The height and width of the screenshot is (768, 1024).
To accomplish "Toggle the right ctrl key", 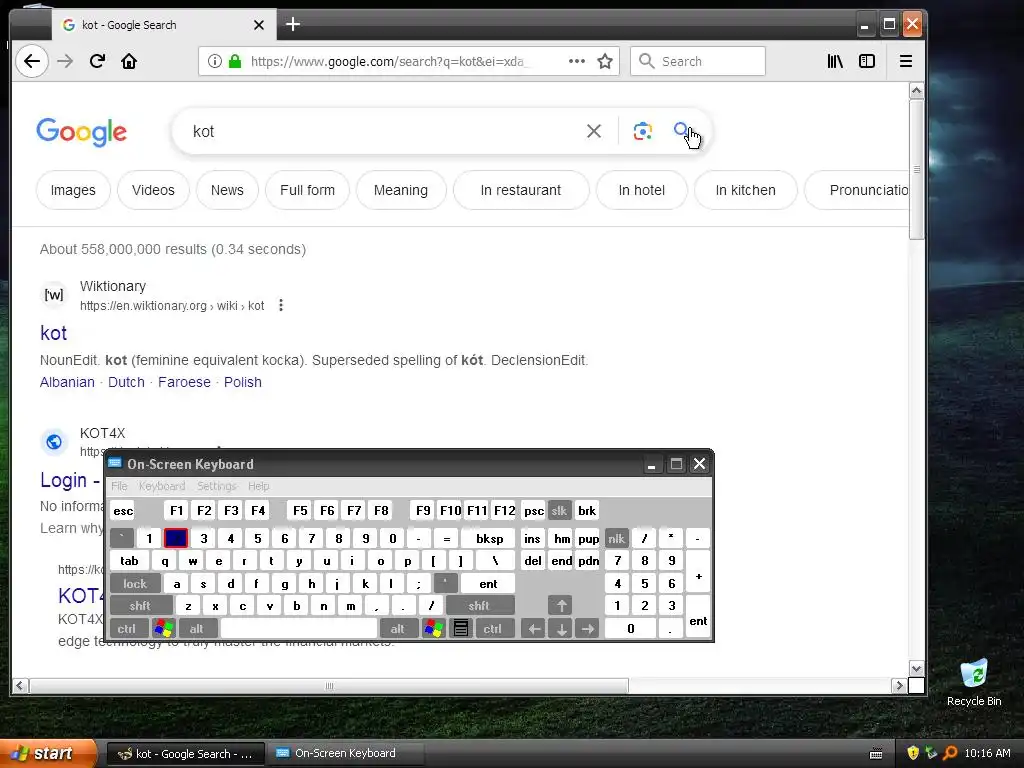I will coord(493,629).
